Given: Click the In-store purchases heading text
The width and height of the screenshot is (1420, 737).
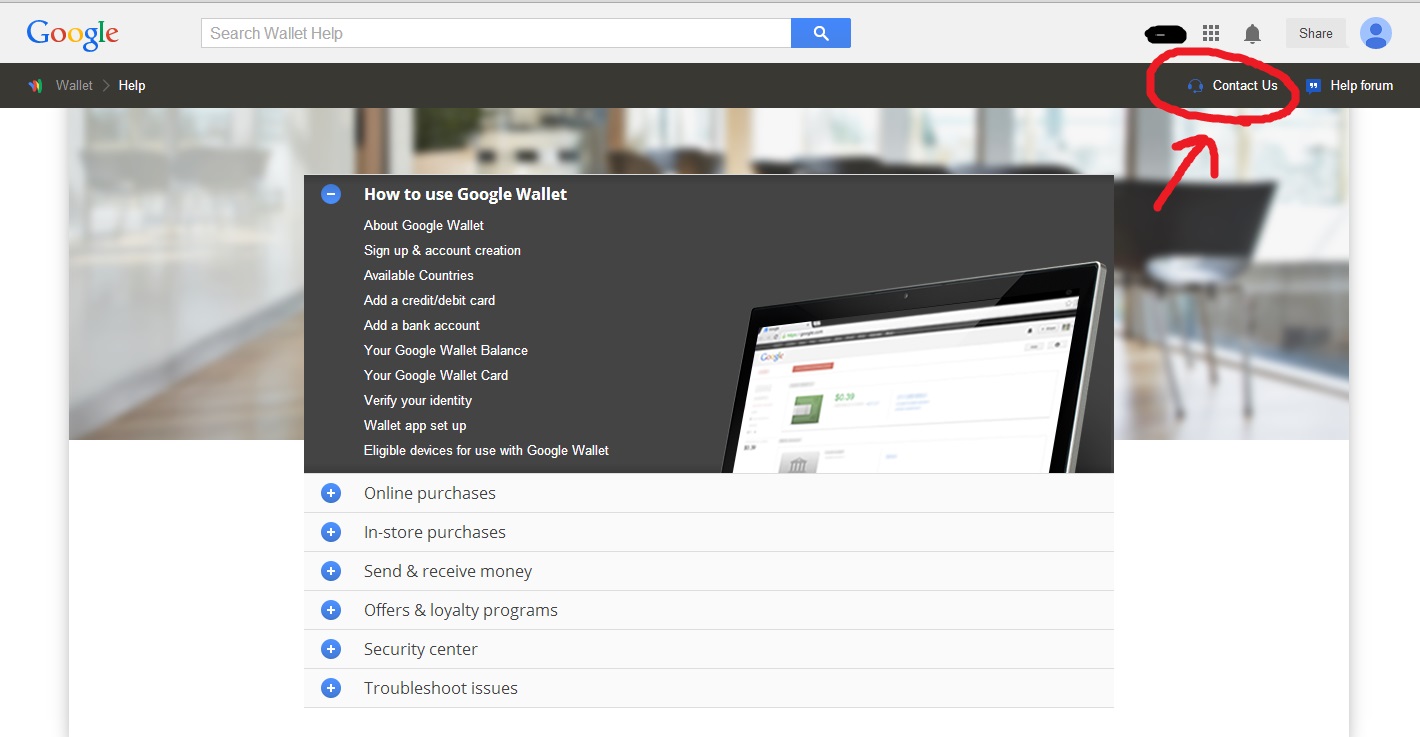Looking at the screenshot, I should 435,532.
